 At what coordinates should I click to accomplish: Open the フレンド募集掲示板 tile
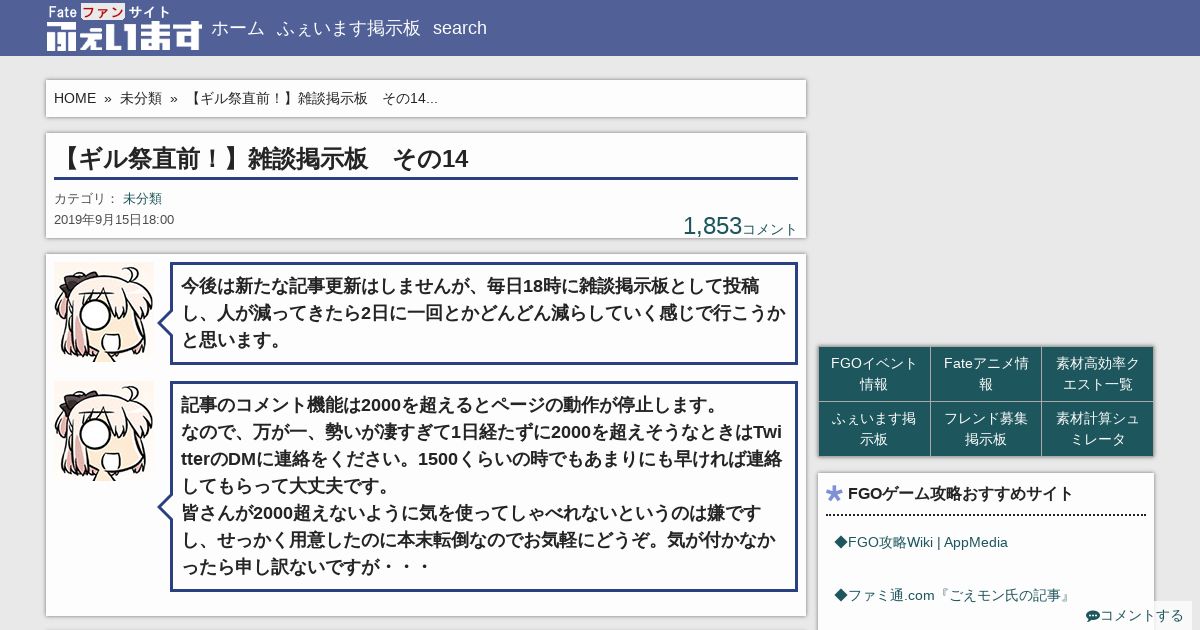pos(986,429)
